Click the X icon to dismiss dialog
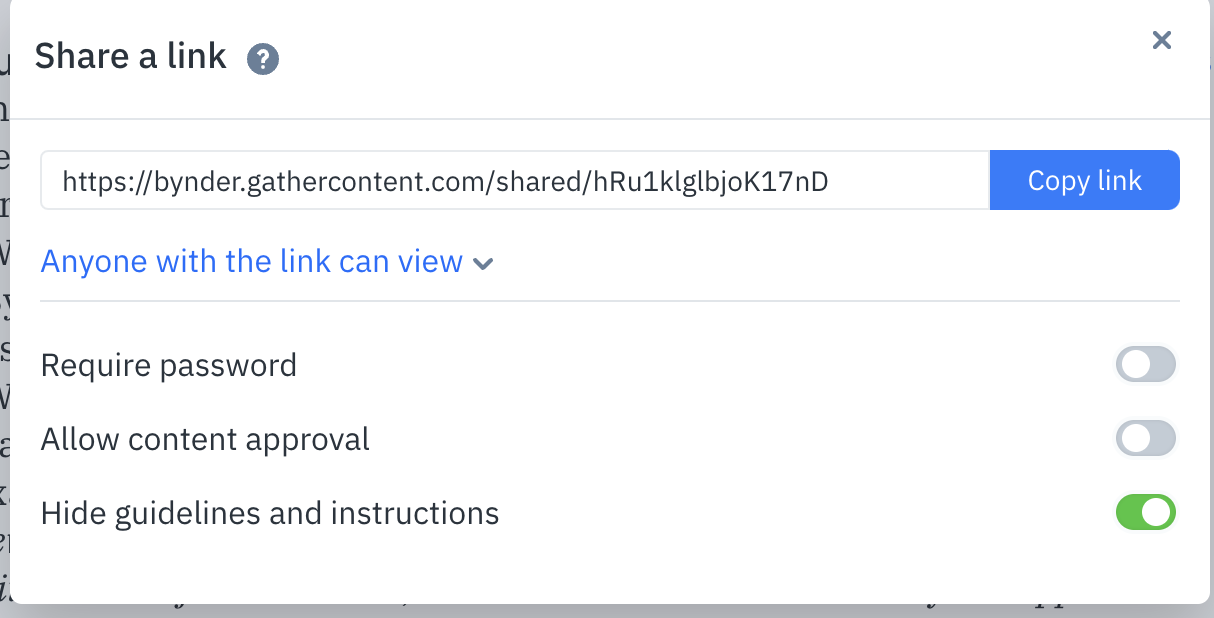This screenshot has width=1214, height=618. (1161, 40)
